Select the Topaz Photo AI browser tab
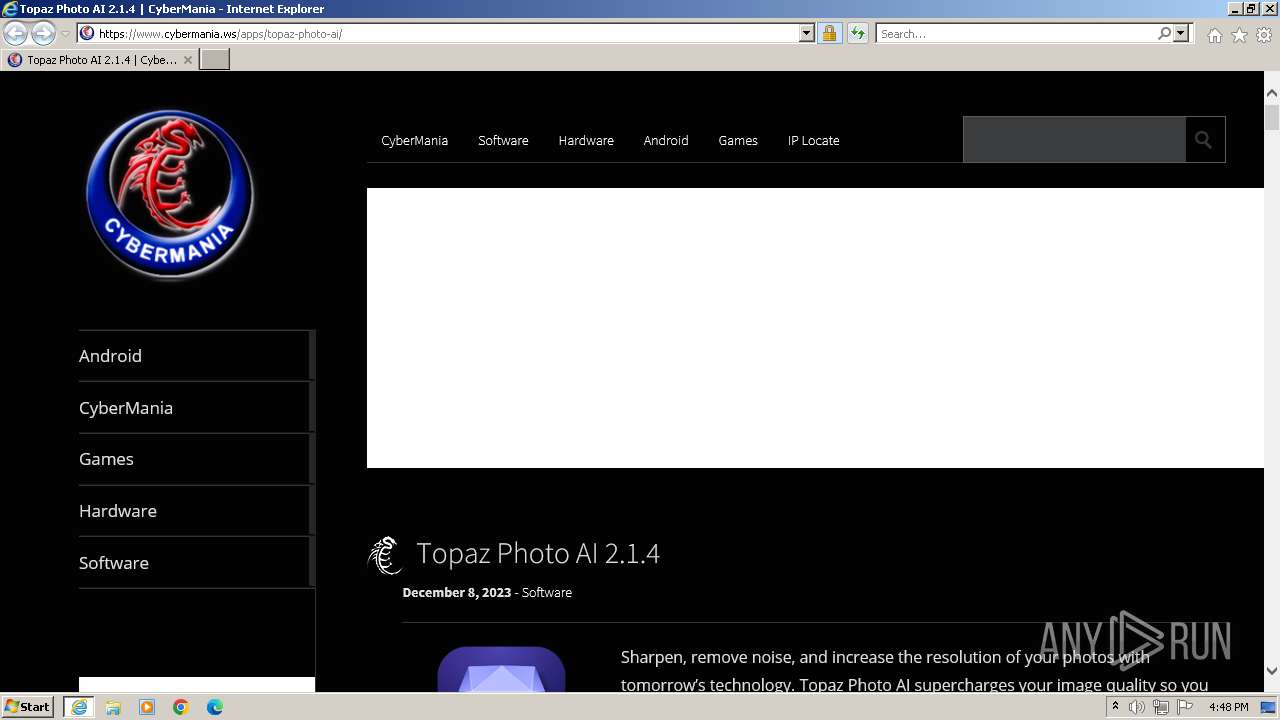The image size is (1280, 720). coord(100,60)
